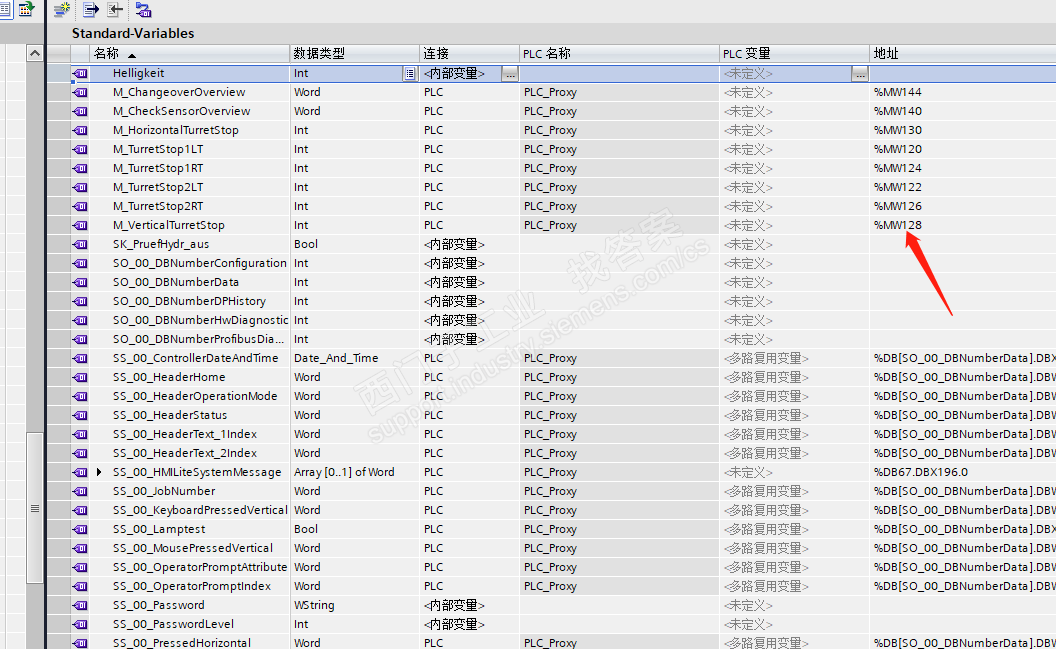Click the export tags toolbar icon

tap(90, 9)
